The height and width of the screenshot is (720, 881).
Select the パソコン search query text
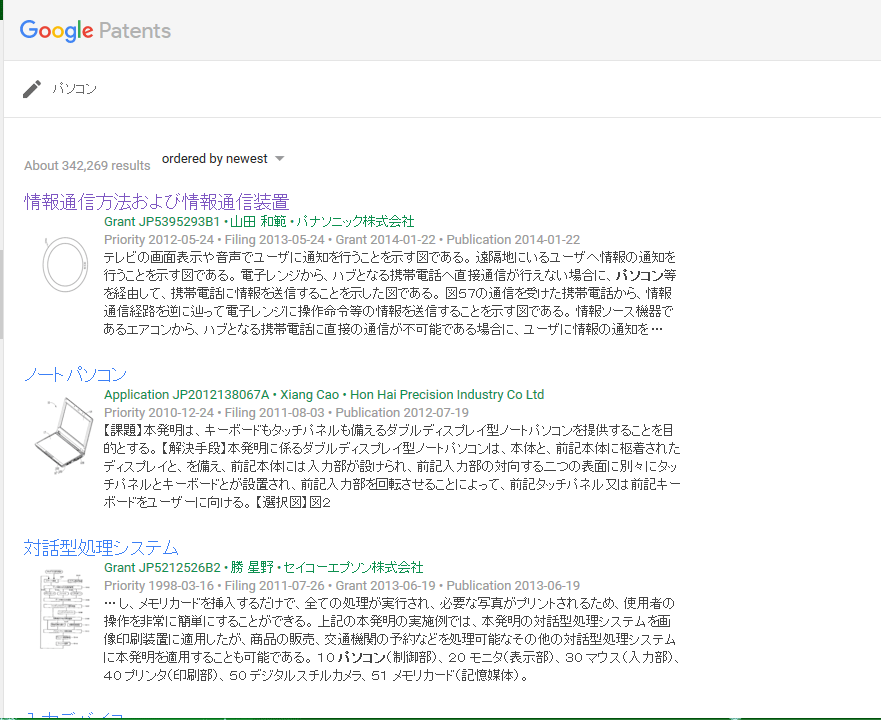[75, 89]
